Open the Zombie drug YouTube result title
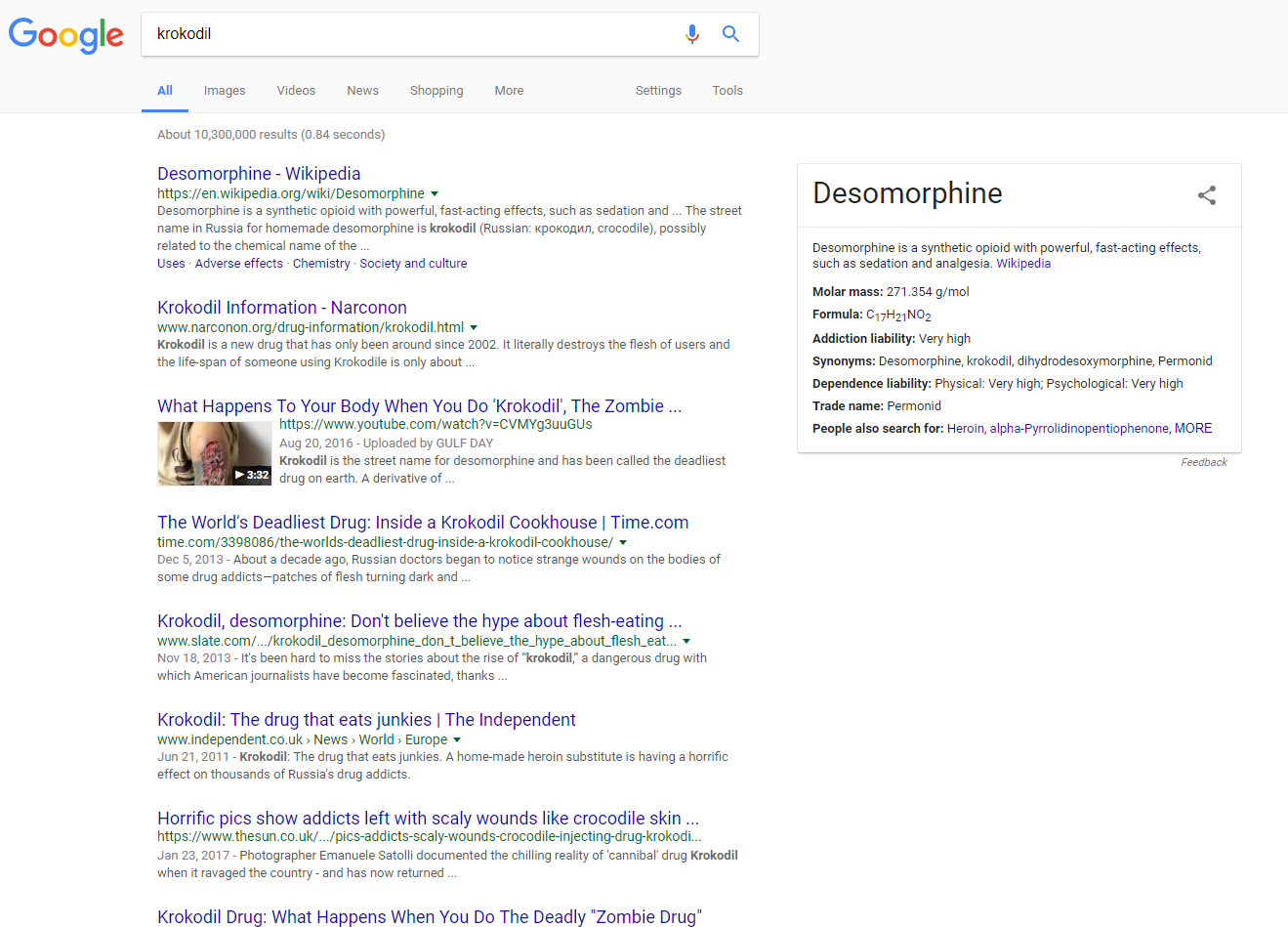This screenshot has width=1288, height=927. pyautogui.click(x=419, y=406)
